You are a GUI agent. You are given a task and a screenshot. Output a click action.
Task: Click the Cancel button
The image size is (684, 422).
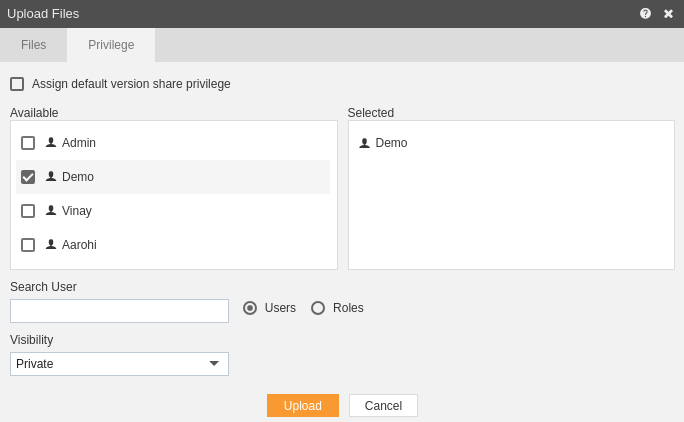point(383,405)
